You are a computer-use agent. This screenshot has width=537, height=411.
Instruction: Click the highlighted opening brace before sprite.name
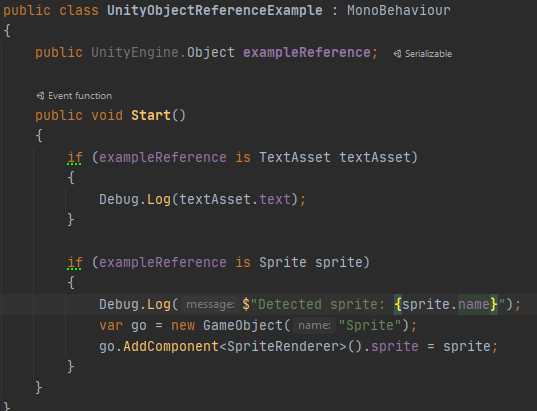coord(398,304)
